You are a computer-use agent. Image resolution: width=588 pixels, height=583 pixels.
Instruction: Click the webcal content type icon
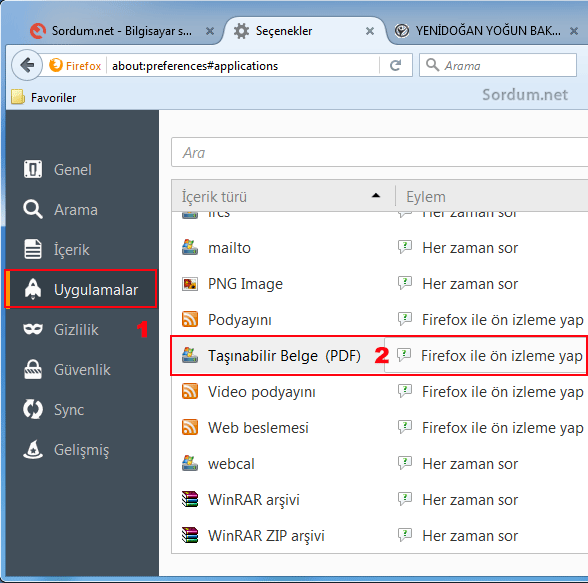(x=190, y=463)
